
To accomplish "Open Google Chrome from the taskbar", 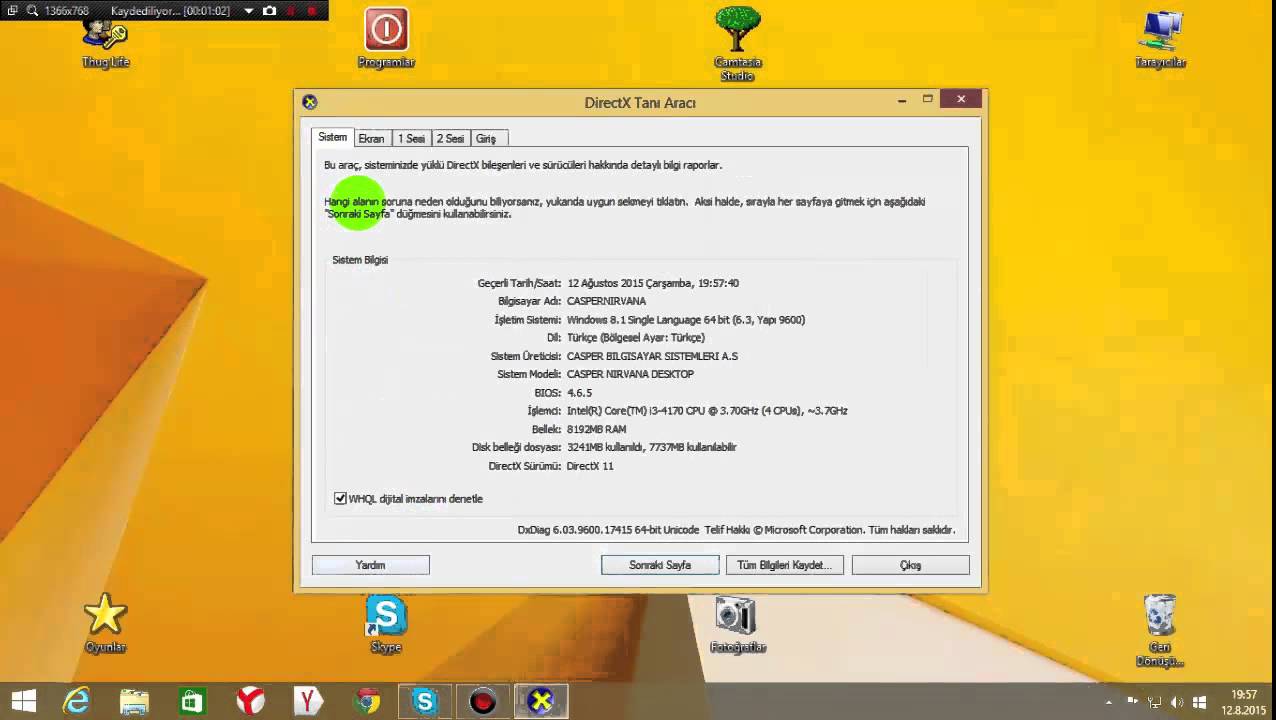I will coord(367,701).
